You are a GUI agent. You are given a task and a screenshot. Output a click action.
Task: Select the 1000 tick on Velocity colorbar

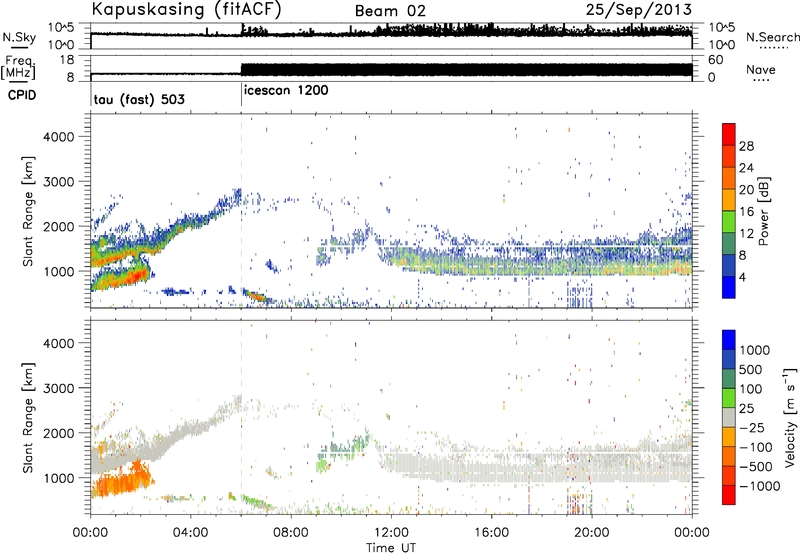click(x=754, y=350)
